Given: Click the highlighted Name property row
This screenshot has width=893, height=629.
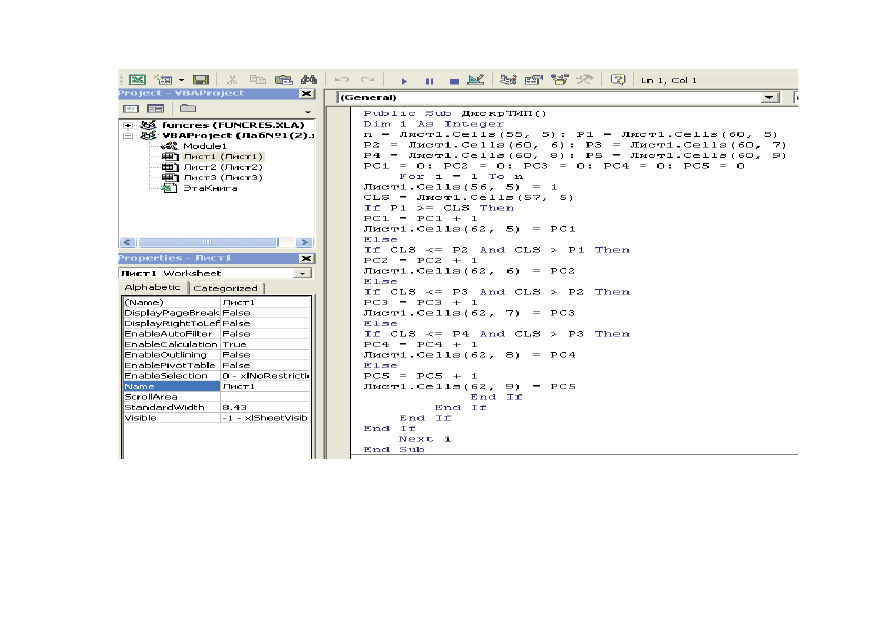Looking at the screenshot, I should (x=217, y=386).
